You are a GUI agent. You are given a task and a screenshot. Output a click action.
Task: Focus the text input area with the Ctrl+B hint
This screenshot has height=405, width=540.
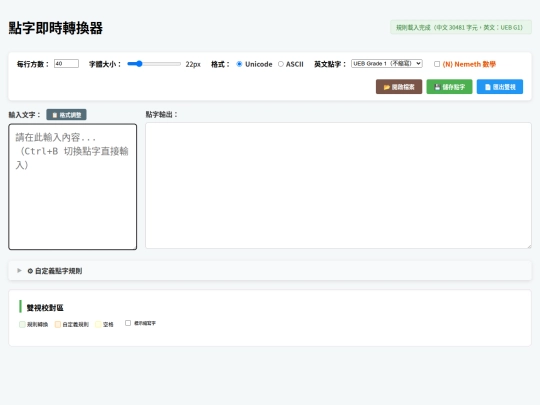pos(73,187)
